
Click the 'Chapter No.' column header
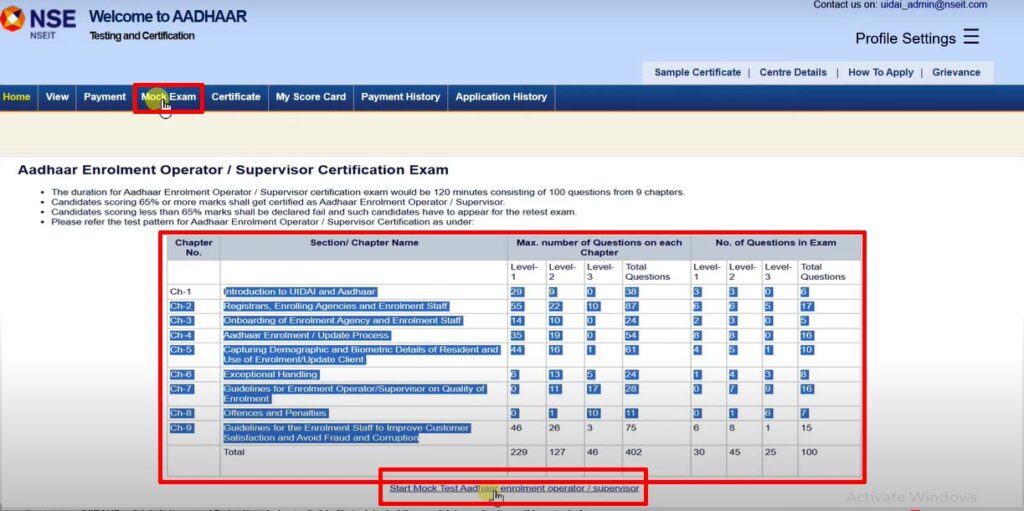point(193,247)
